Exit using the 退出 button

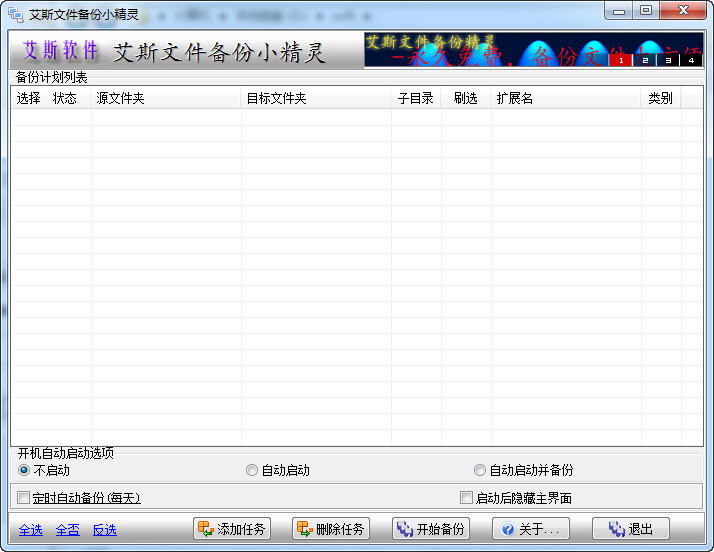(x=631, y=529)
